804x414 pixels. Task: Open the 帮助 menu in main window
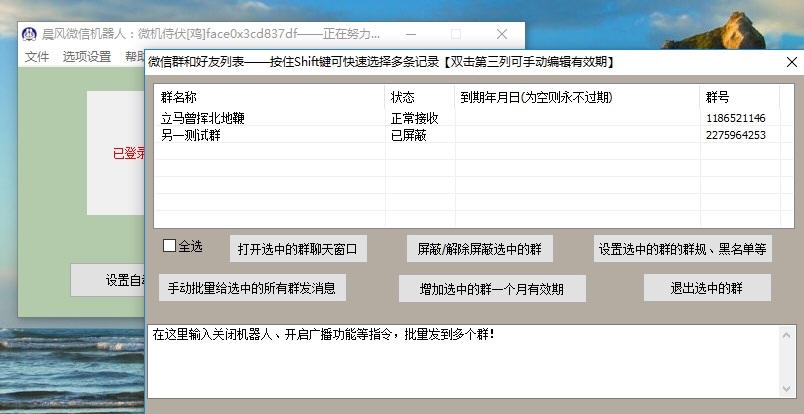(x=134, y=56)
